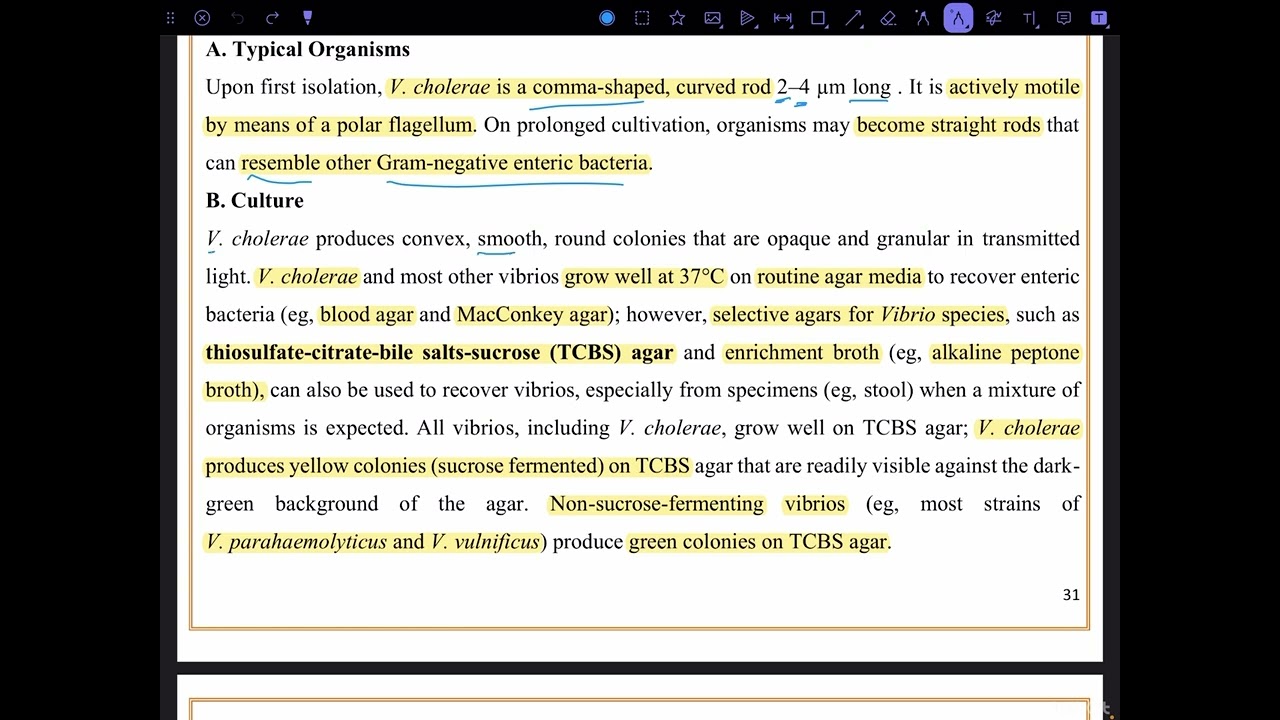Screen dimensions: 1280x720
Task: Open the blue color circle picker
Action: pos(607,18)
